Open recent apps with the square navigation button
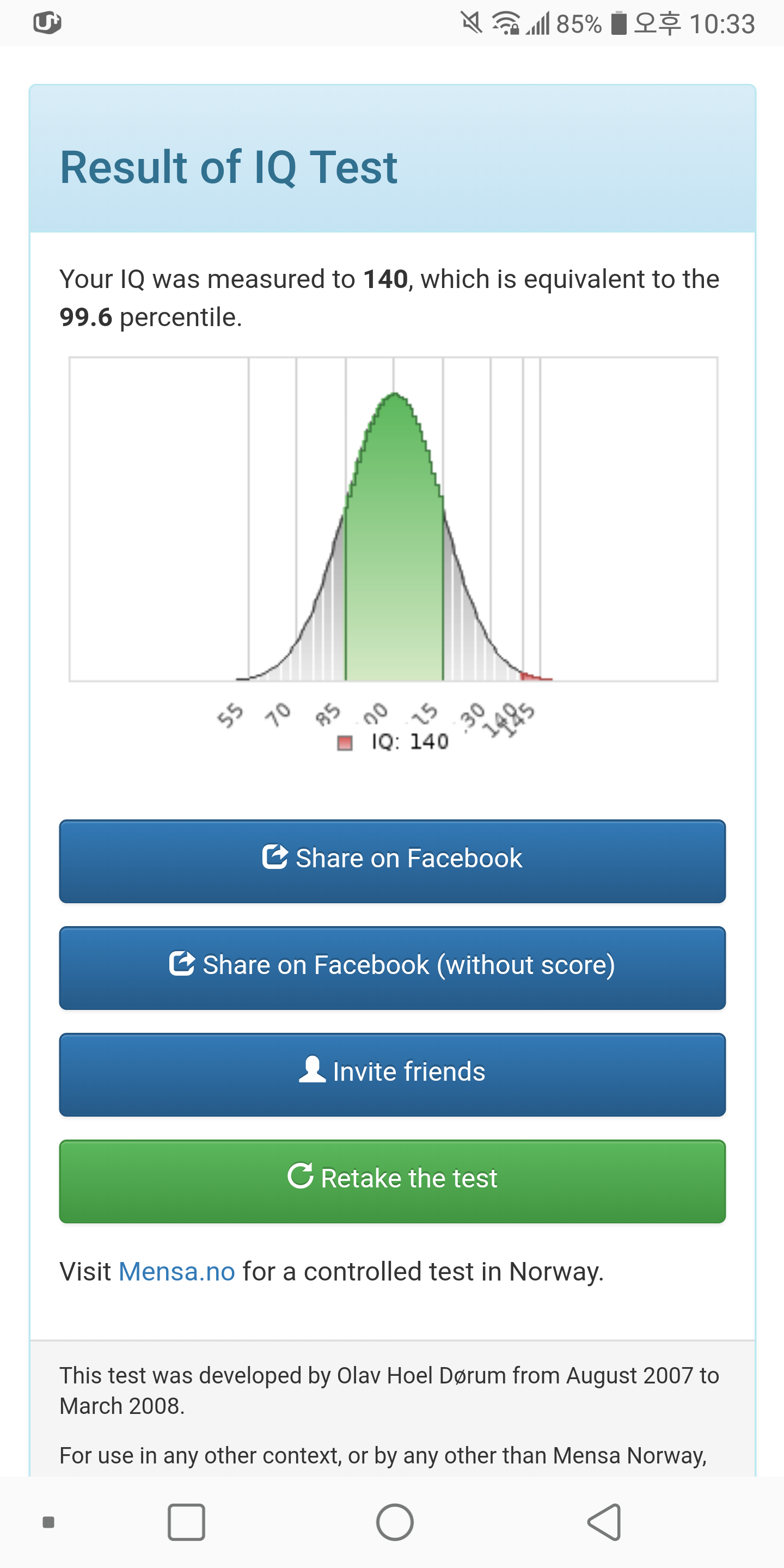784x1568 pixels. point(186,1522)
